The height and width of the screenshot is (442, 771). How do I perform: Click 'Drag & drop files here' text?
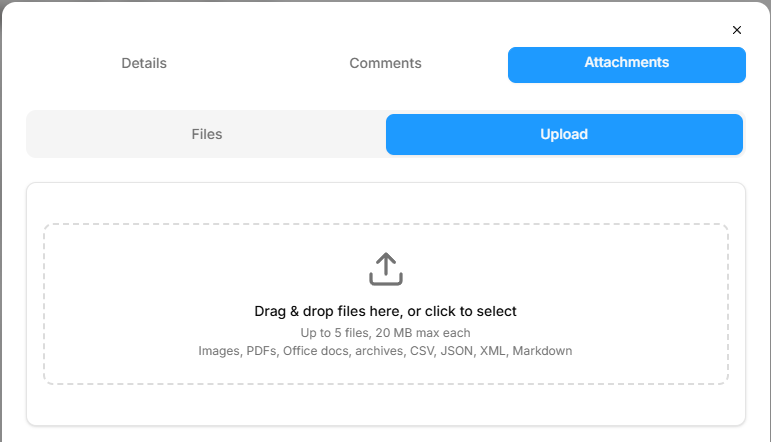pyautogui.click(x=386, y=311)
